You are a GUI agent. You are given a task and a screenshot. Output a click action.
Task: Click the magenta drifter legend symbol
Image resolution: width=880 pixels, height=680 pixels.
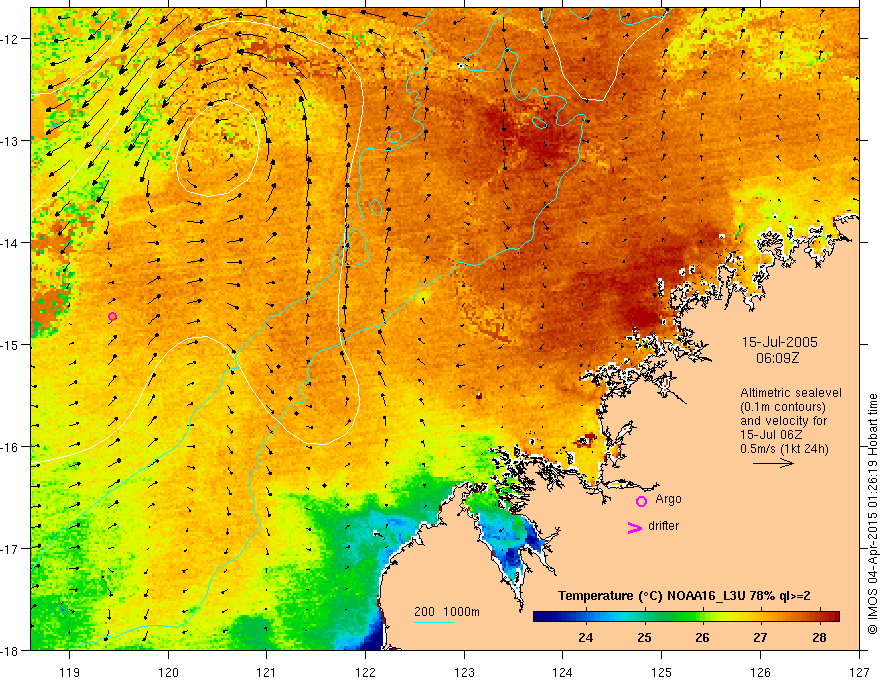[x=634, y=527]
